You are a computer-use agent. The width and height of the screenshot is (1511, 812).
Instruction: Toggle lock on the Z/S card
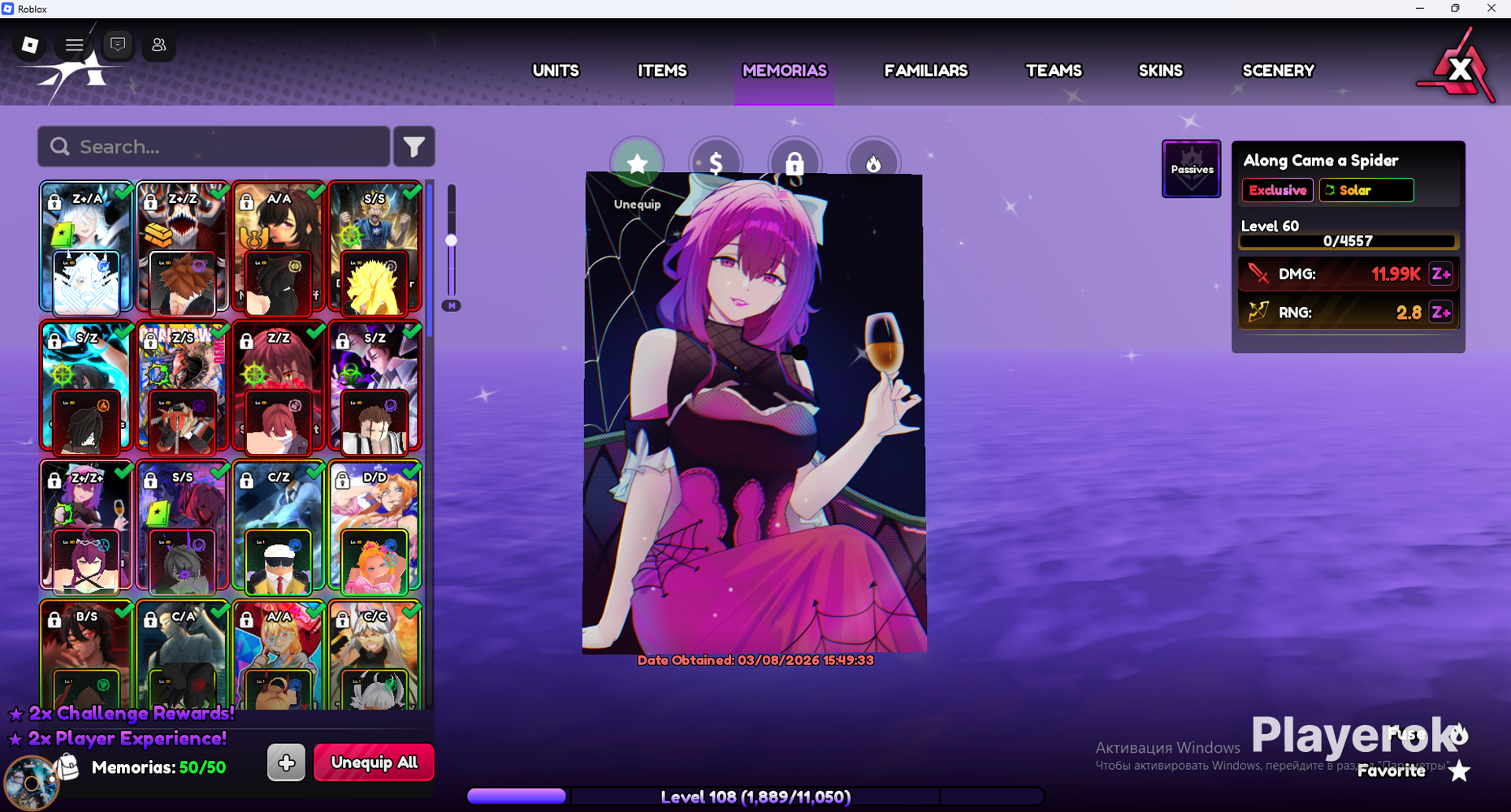pos(150,341)
